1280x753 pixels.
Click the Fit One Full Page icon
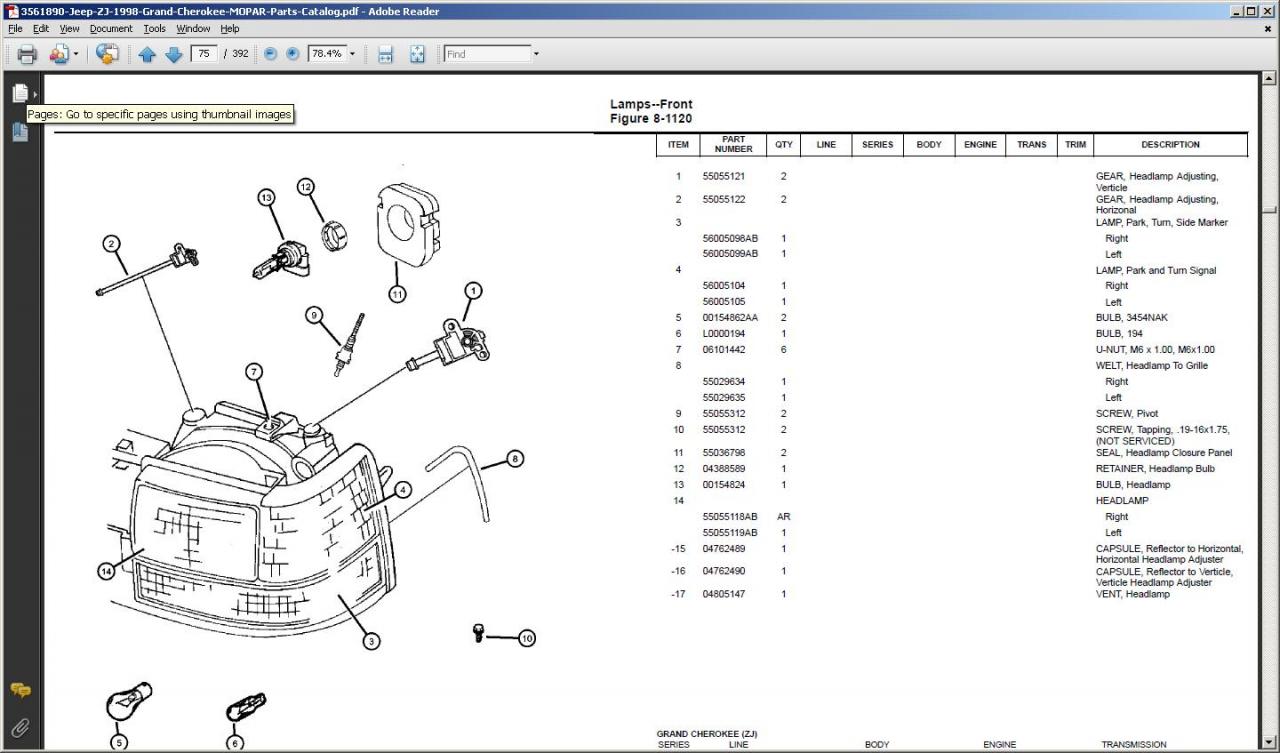pyautogui.click(x=417, y=54)
